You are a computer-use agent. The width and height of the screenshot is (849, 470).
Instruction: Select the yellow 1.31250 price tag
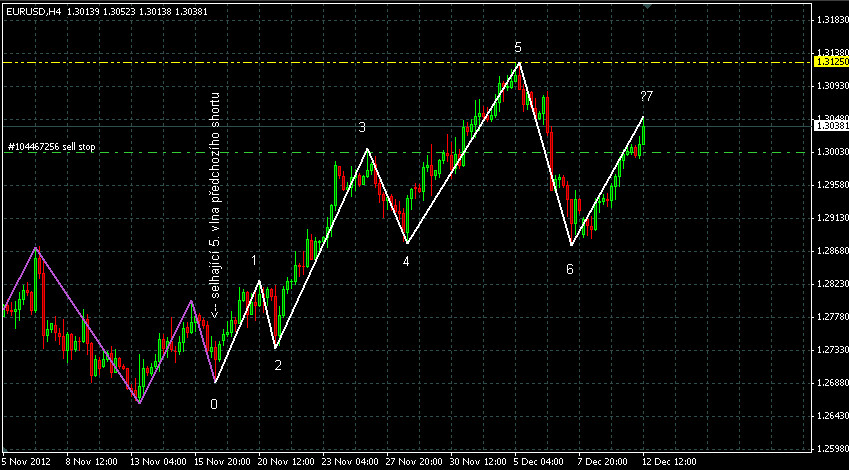pyautogui.click(x=828, y=62)
